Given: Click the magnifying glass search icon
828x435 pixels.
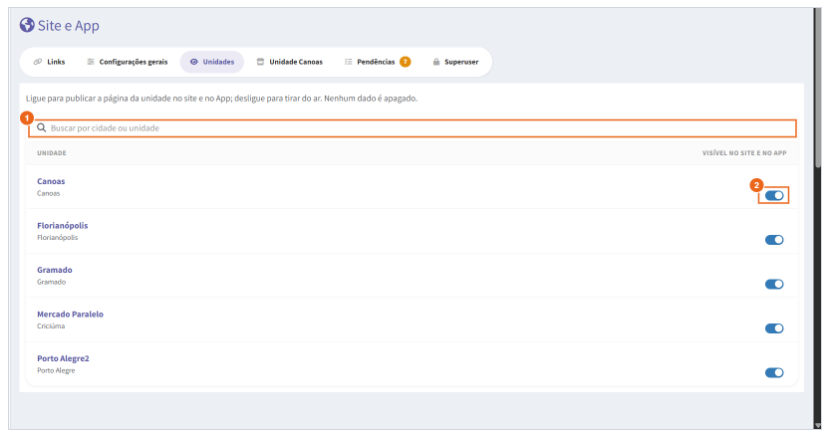Looking at the screenshot, I should [x=41, y=128].
